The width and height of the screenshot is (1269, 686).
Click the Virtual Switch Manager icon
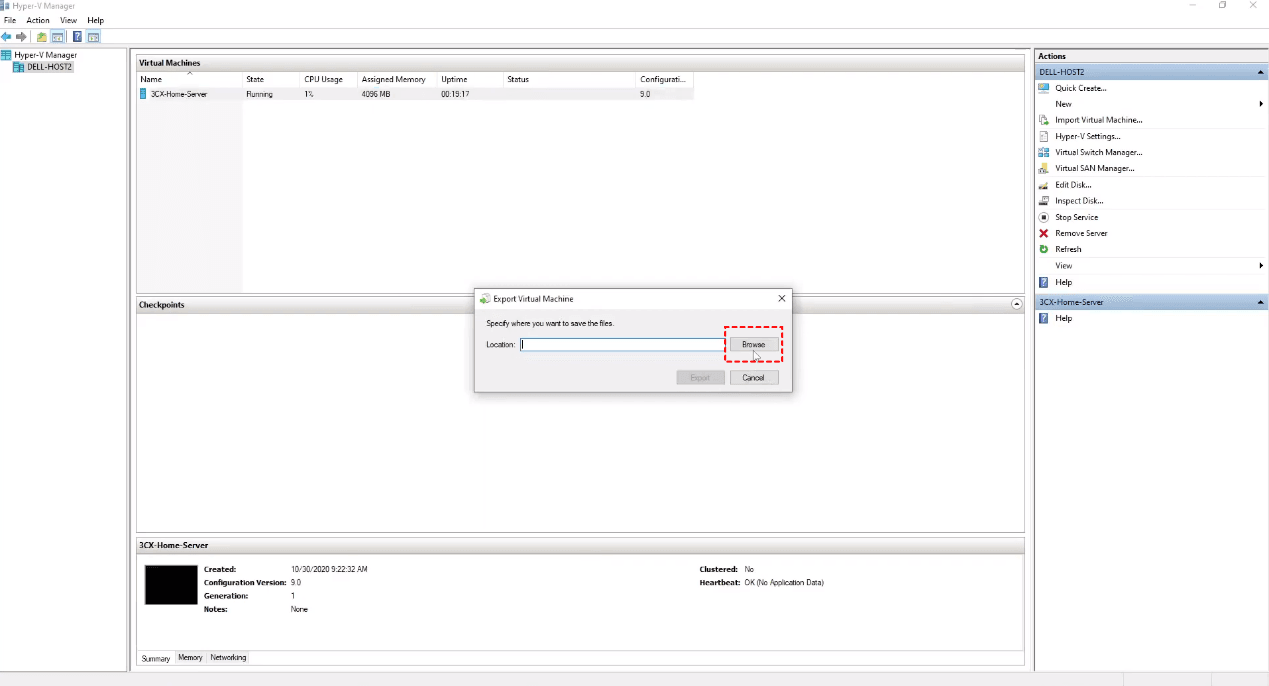[1044, 152]
